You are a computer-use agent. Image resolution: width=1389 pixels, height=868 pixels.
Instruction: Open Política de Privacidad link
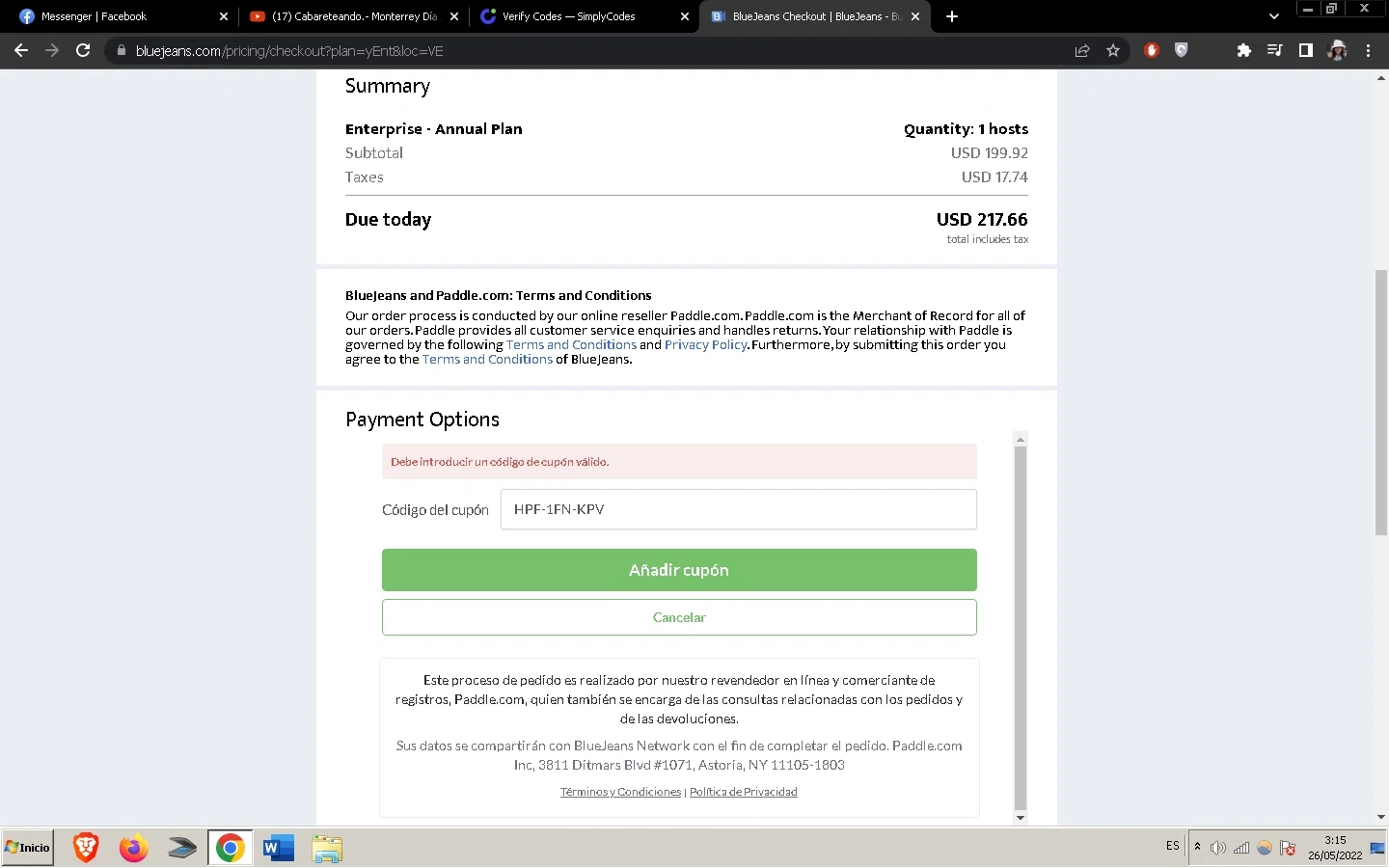[x=744, y=792]
